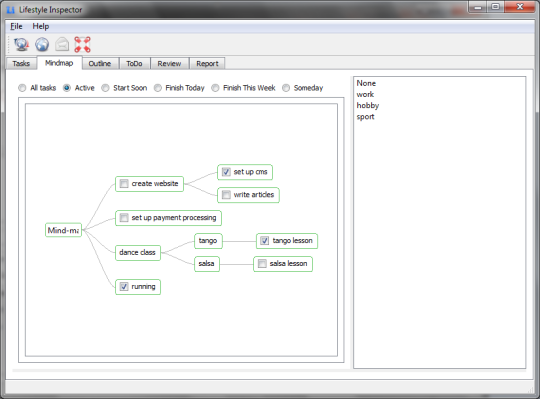The image size is (540, 399).
Task: Select the dance class node
Action: (138, 253)
